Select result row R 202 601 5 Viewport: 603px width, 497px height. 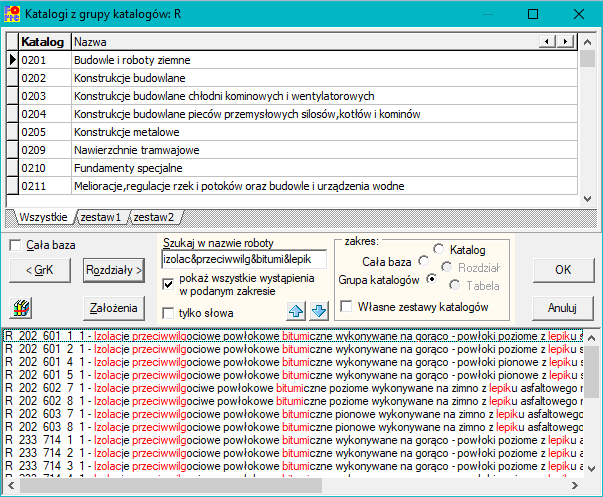coord(293,375)
